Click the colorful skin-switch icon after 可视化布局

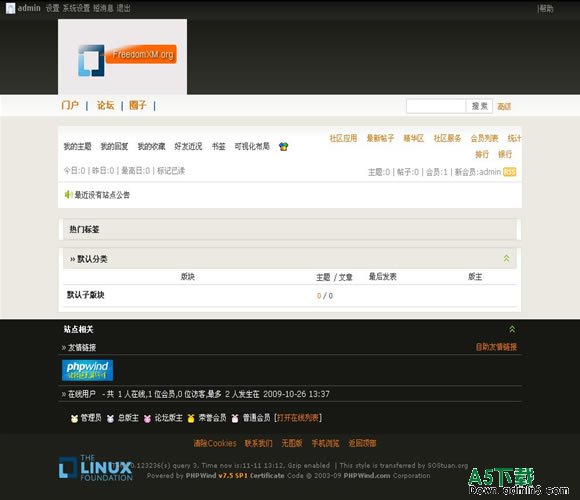tap(283, 147)
